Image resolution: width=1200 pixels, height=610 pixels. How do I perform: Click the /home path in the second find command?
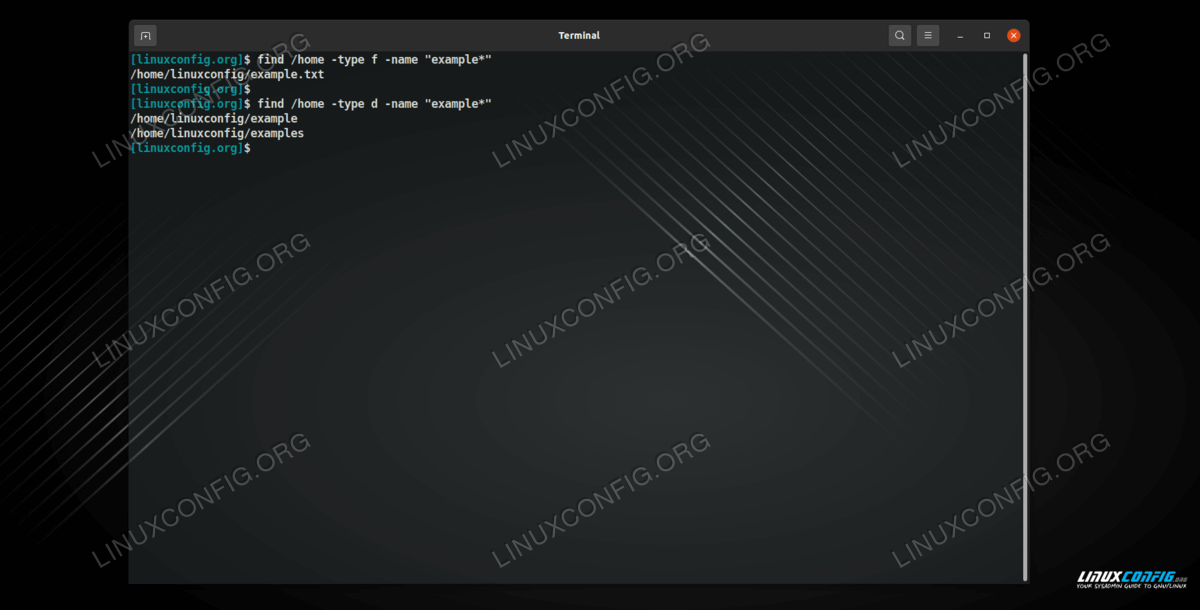coord(308,104)
